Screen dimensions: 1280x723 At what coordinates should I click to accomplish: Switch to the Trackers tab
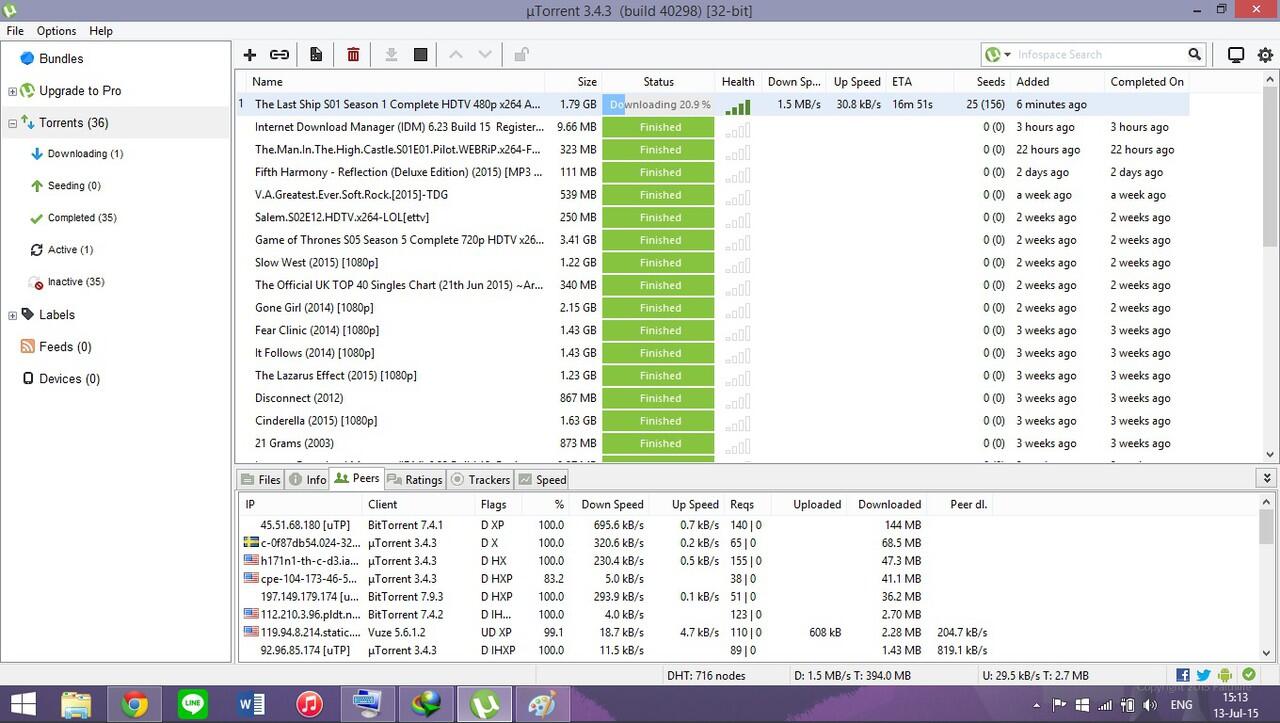click(x=481, y=480)
